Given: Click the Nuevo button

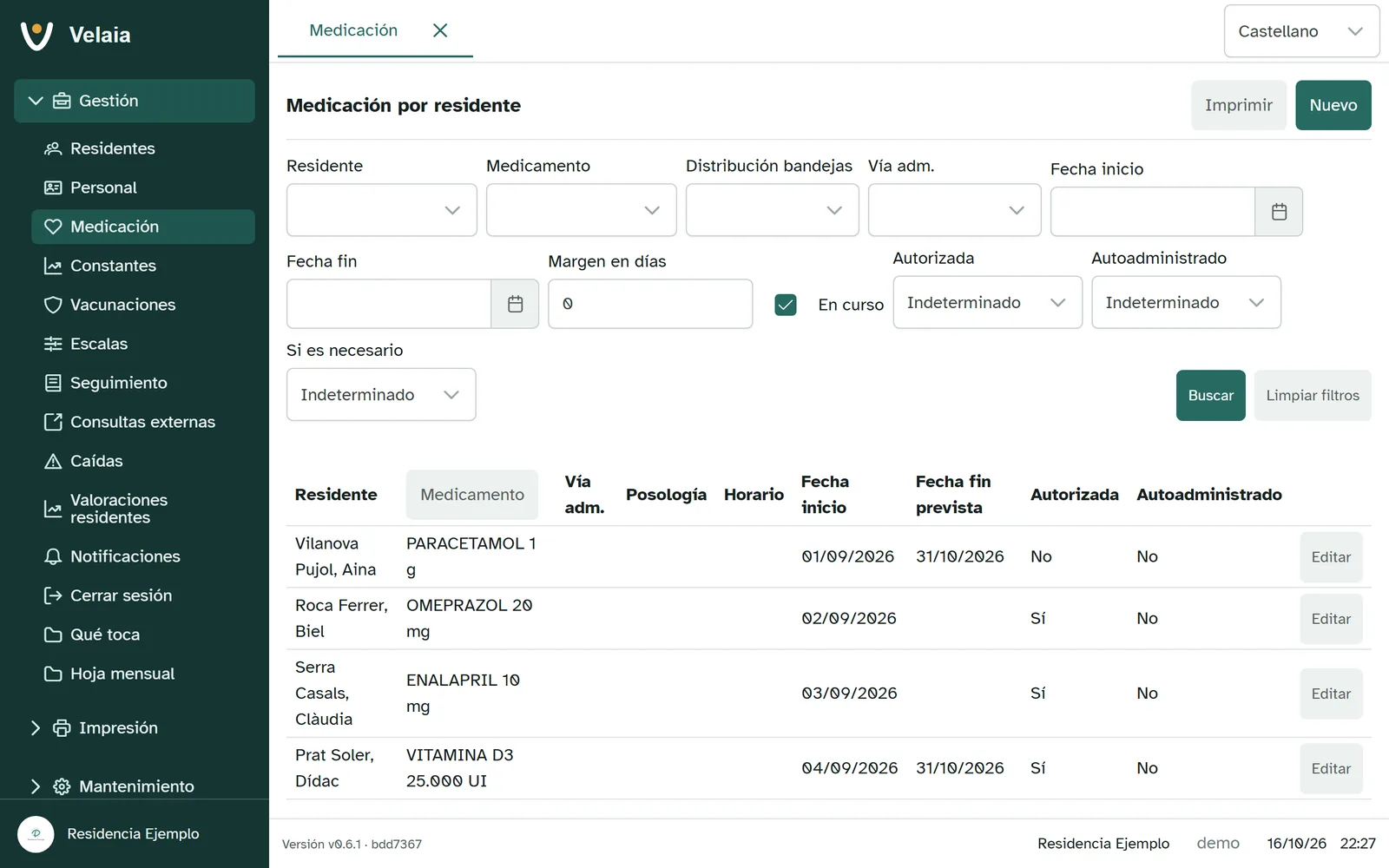Looking at the screenshot, I should pos(1333,105).
